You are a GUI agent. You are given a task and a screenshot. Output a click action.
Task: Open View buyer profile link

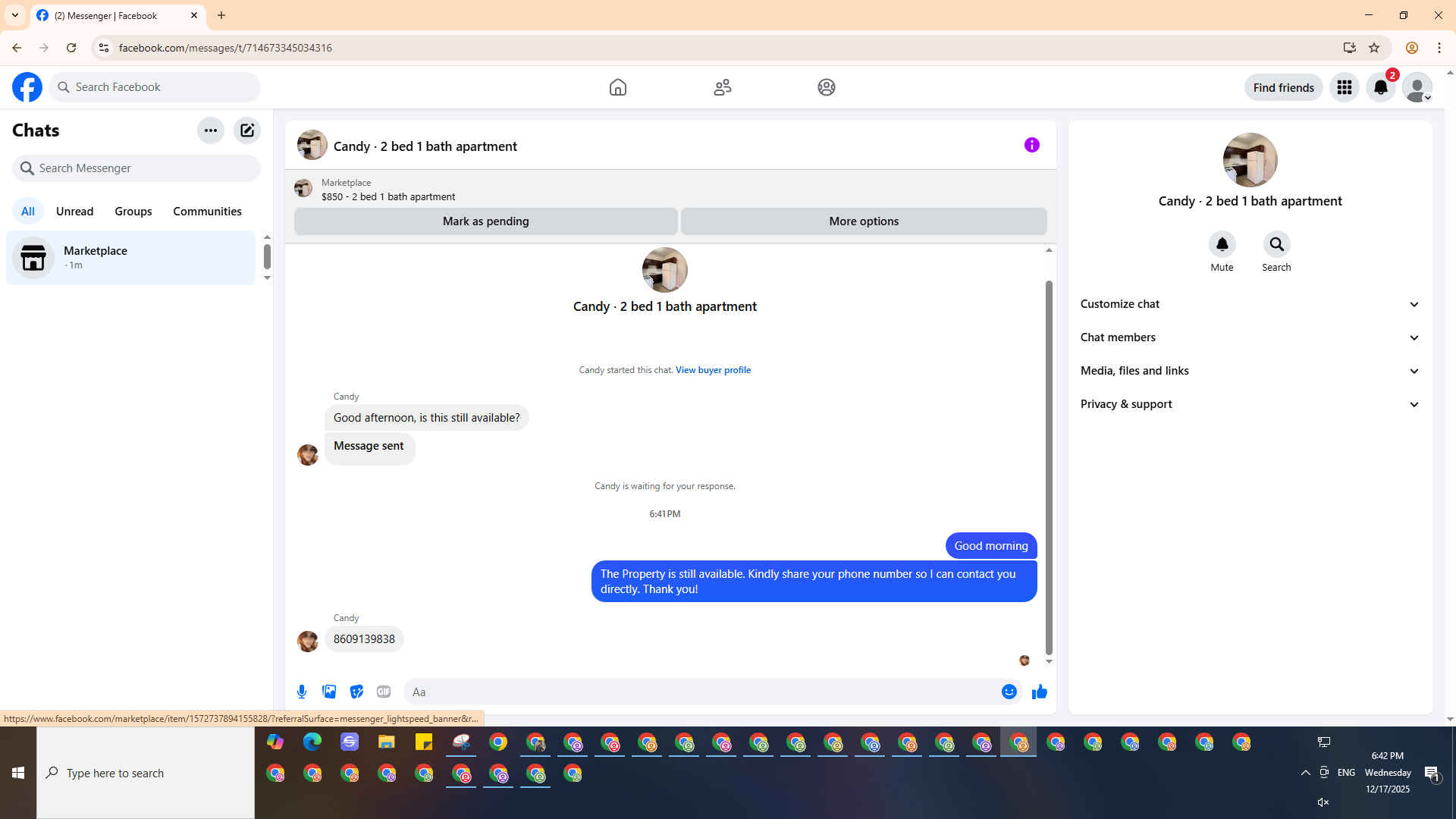coord(713,370)
